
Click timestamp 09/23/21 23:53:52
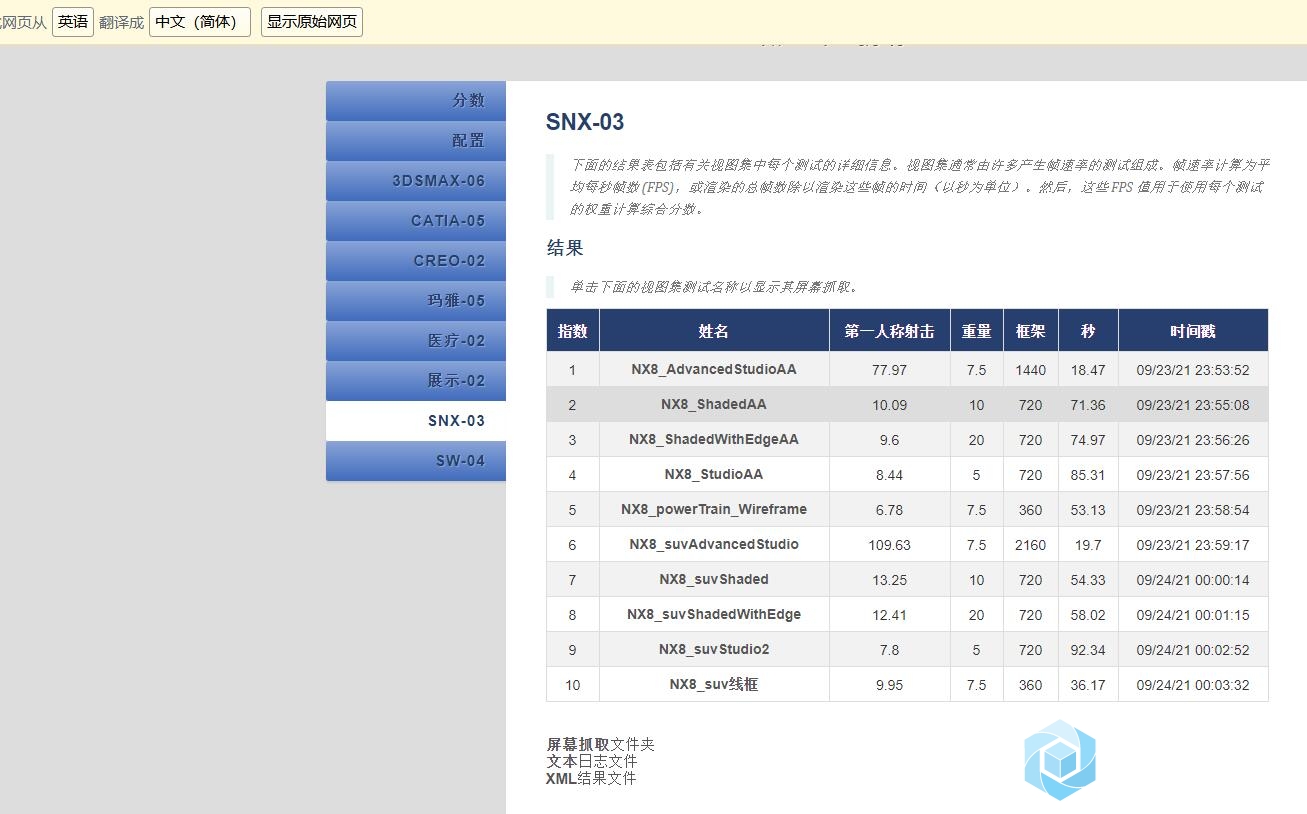pos(1193,370)
